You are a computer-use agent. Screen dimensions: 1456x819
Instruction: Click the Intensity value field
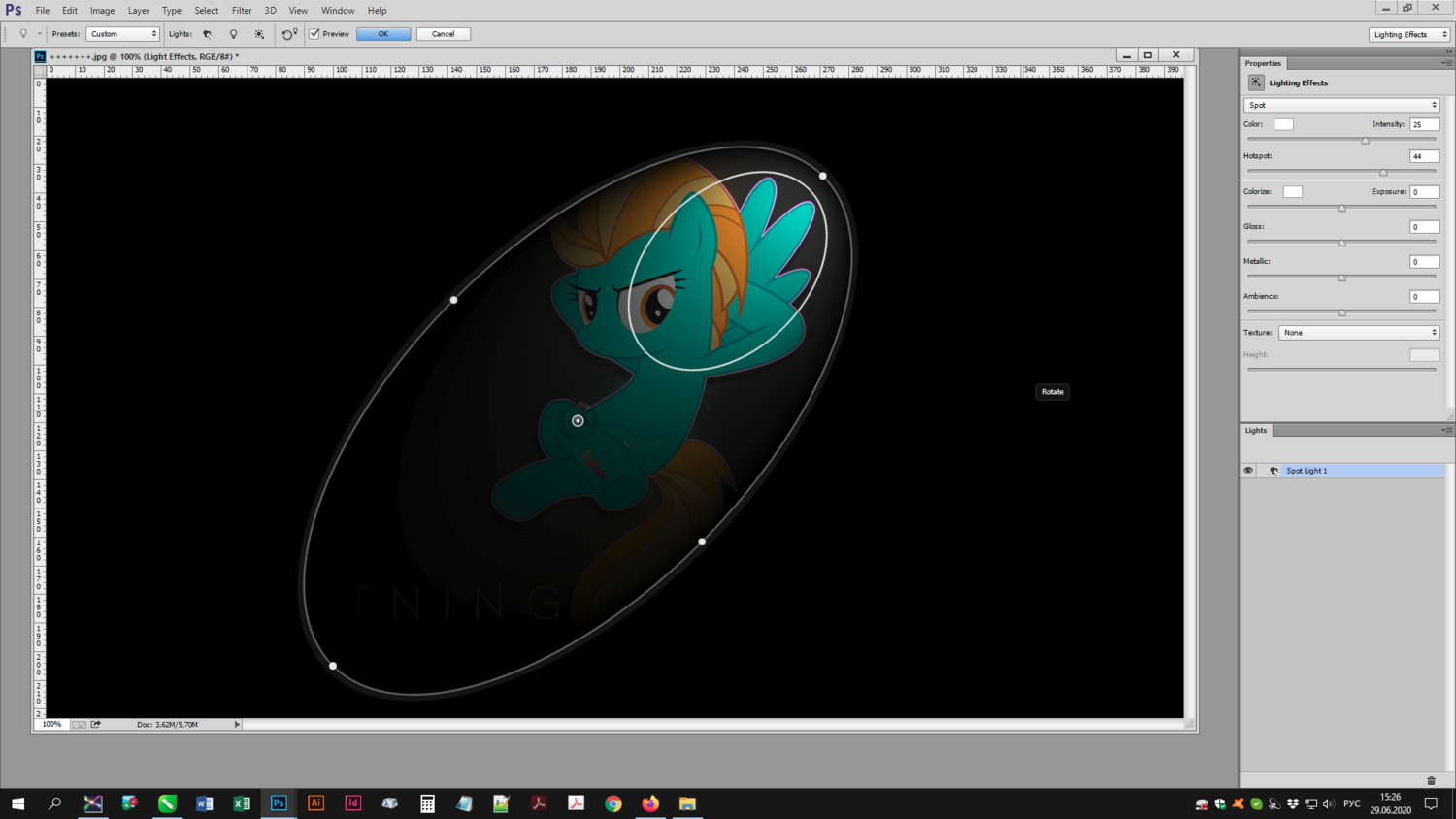tap(1424, 124)
